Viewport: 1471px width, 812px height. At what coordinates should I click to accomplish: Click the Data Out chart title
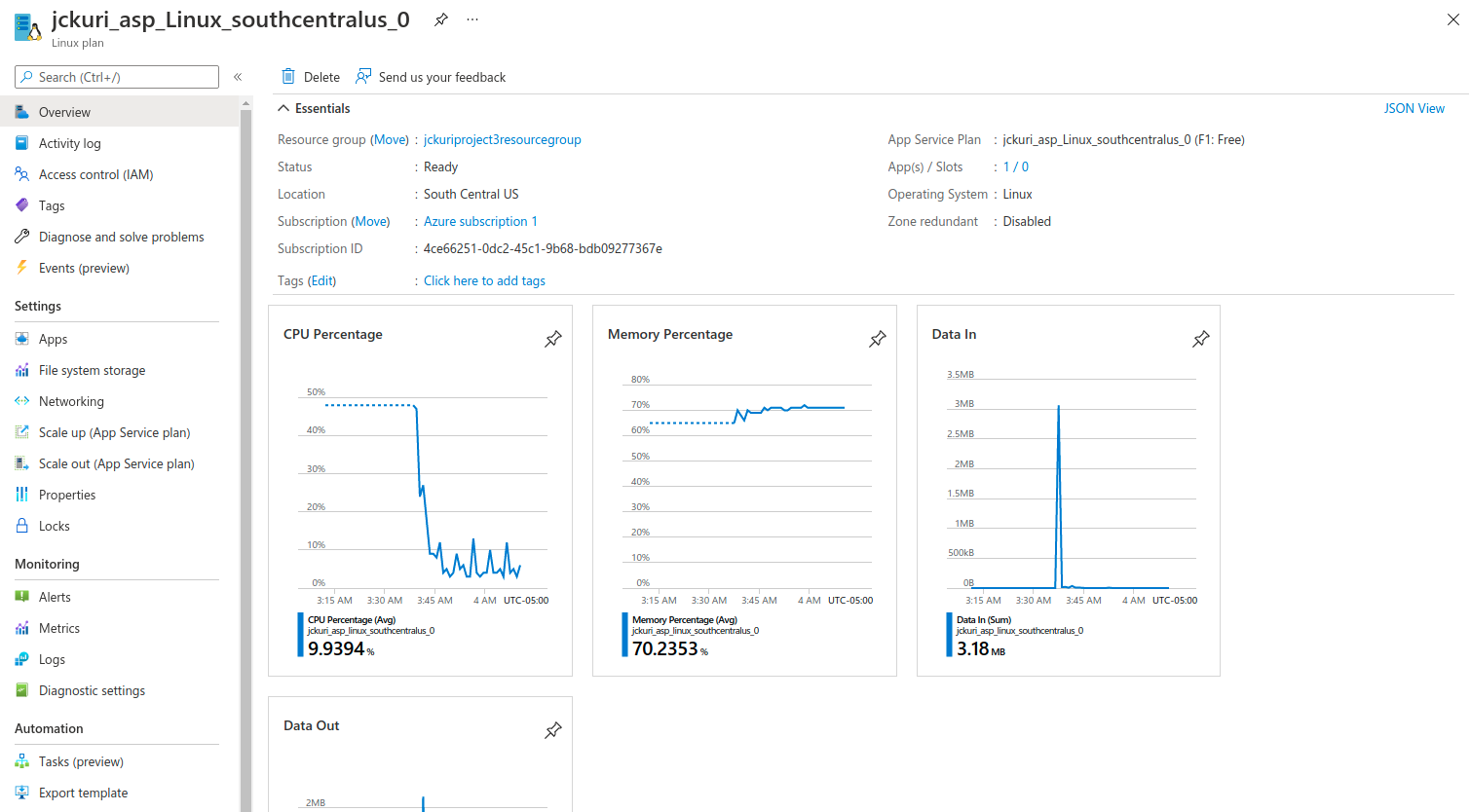[x=312, y=725]
